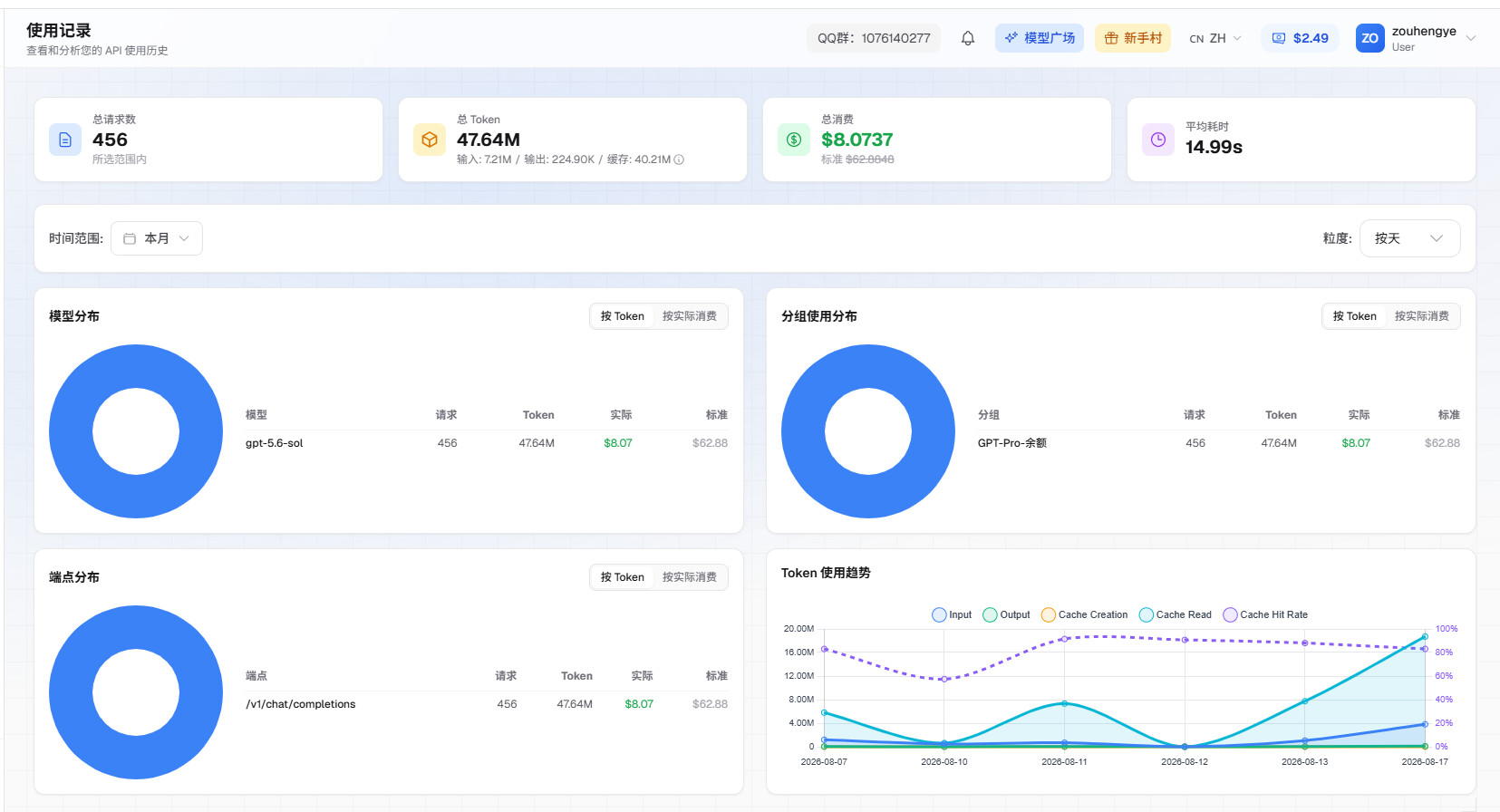This screenshot has width=1500, height=812.
Task: Click the green dollar total cost icon
Action: [x=794, y=140]
